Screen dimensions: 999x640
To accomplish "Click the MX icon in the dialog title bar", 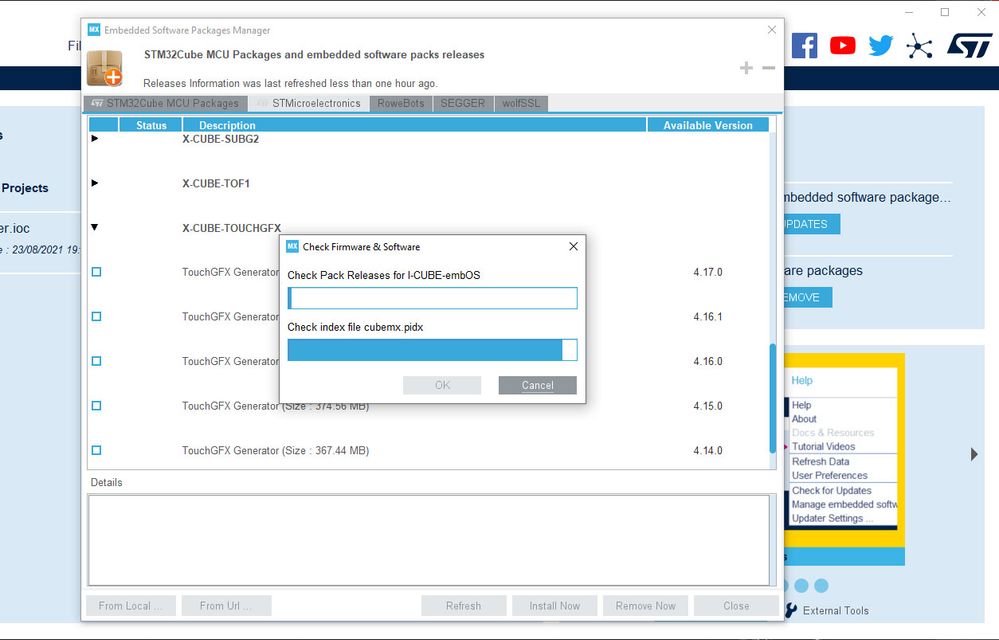I will click(292, 246).
